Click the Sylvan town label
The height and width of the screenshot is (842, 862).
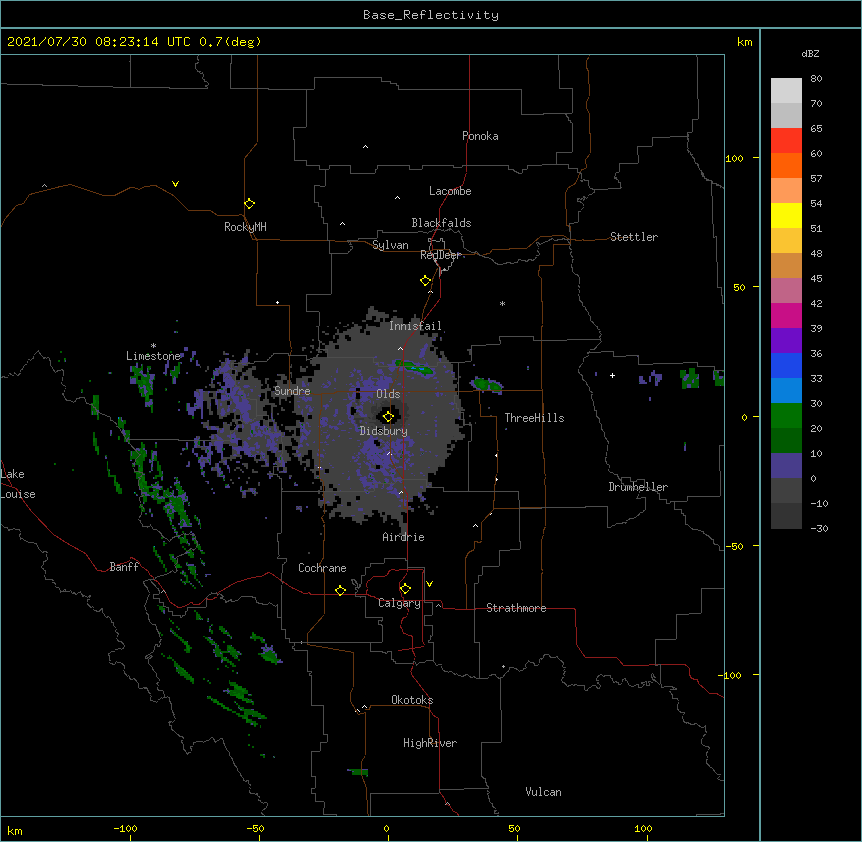390,245
